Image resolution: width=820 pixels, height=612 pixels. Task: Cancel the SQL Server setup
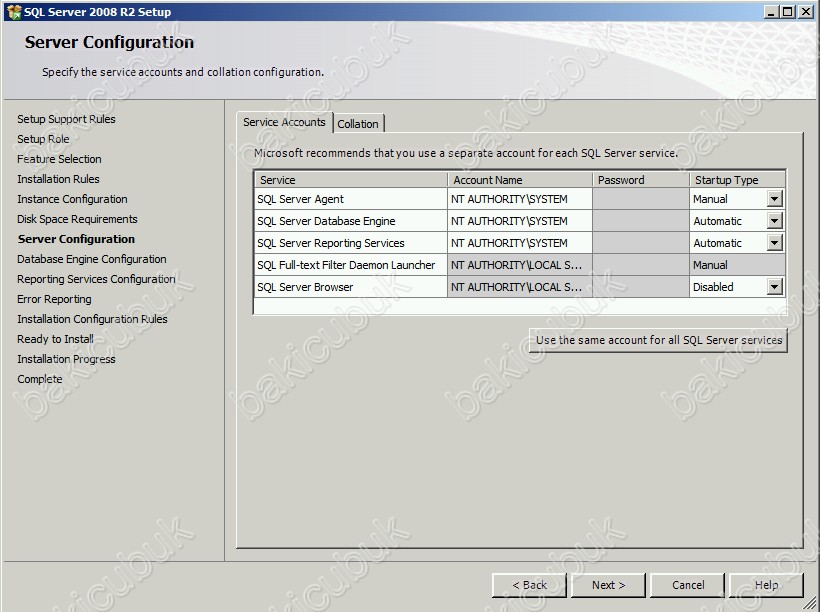pos(688,585)
